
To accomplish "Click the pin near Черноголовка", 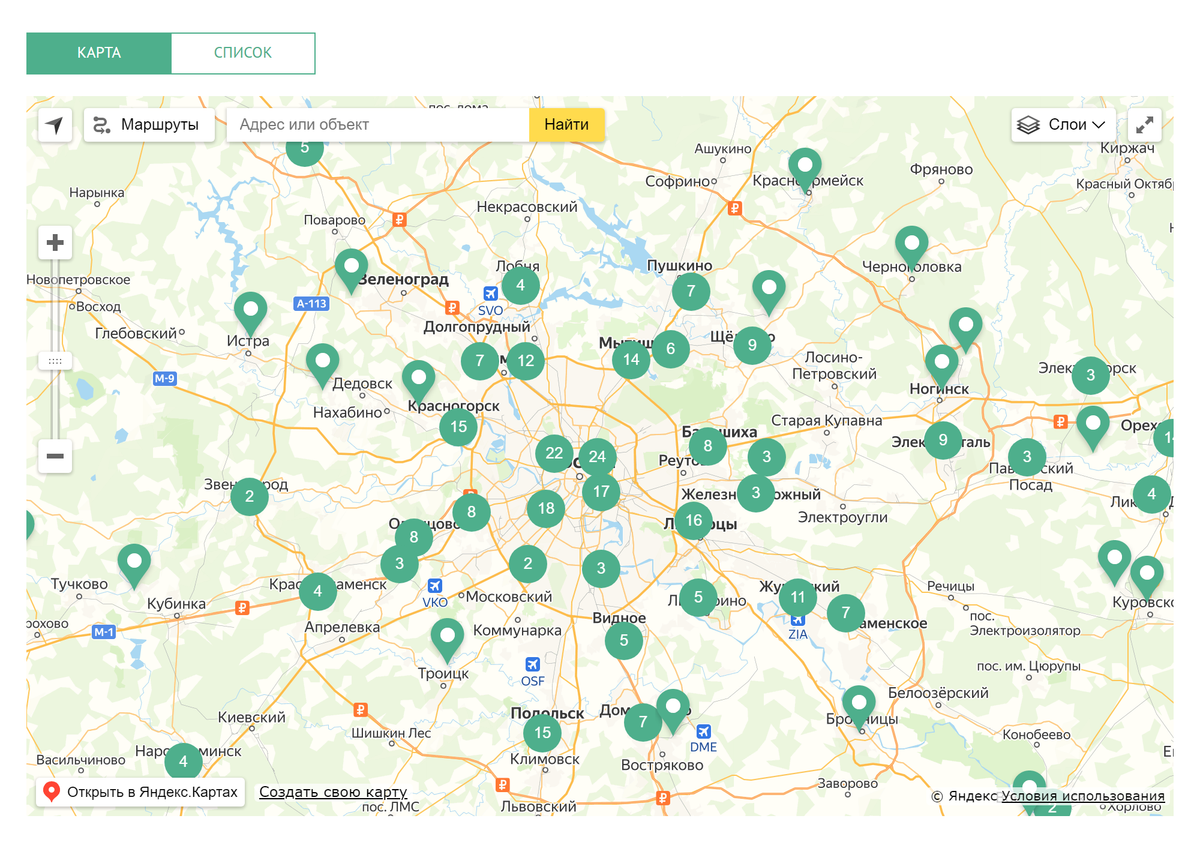I will point(911,243).
